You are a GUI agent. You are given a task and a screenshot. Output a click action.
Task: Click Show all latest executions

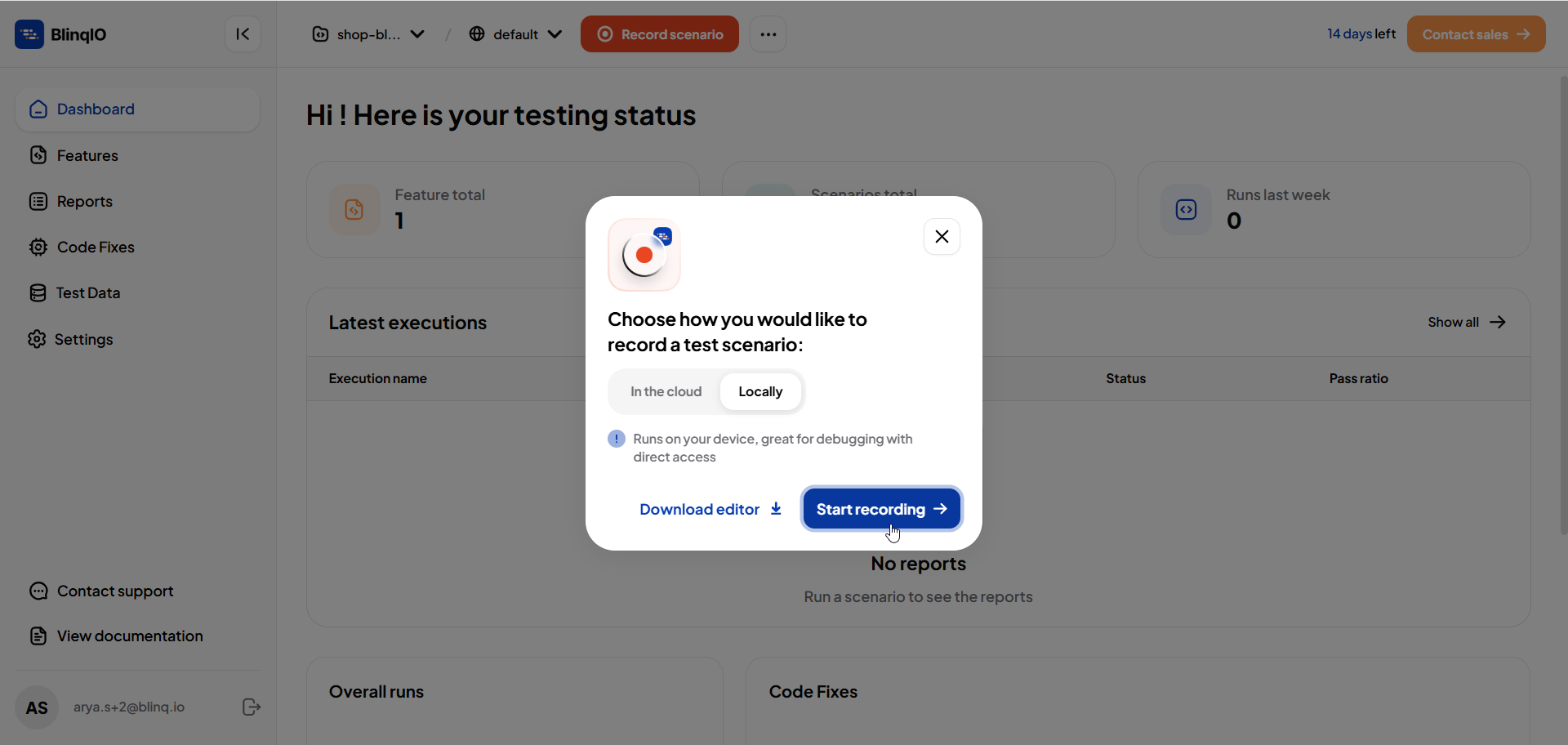1467,322
